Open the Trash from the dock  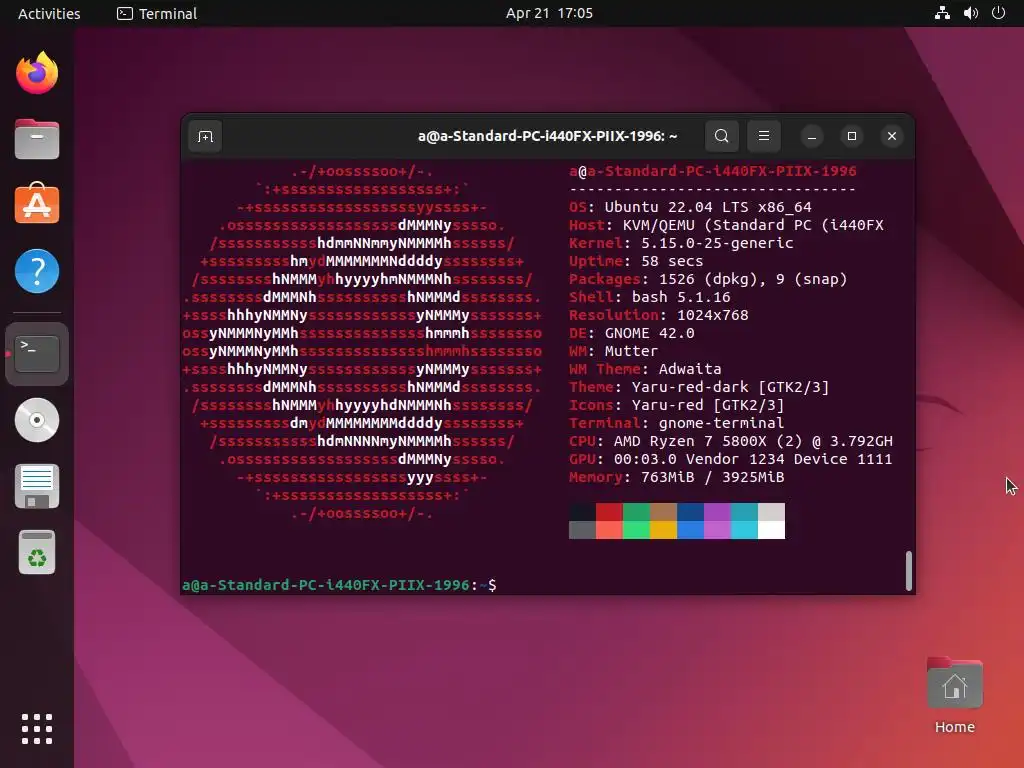(37, 552)
